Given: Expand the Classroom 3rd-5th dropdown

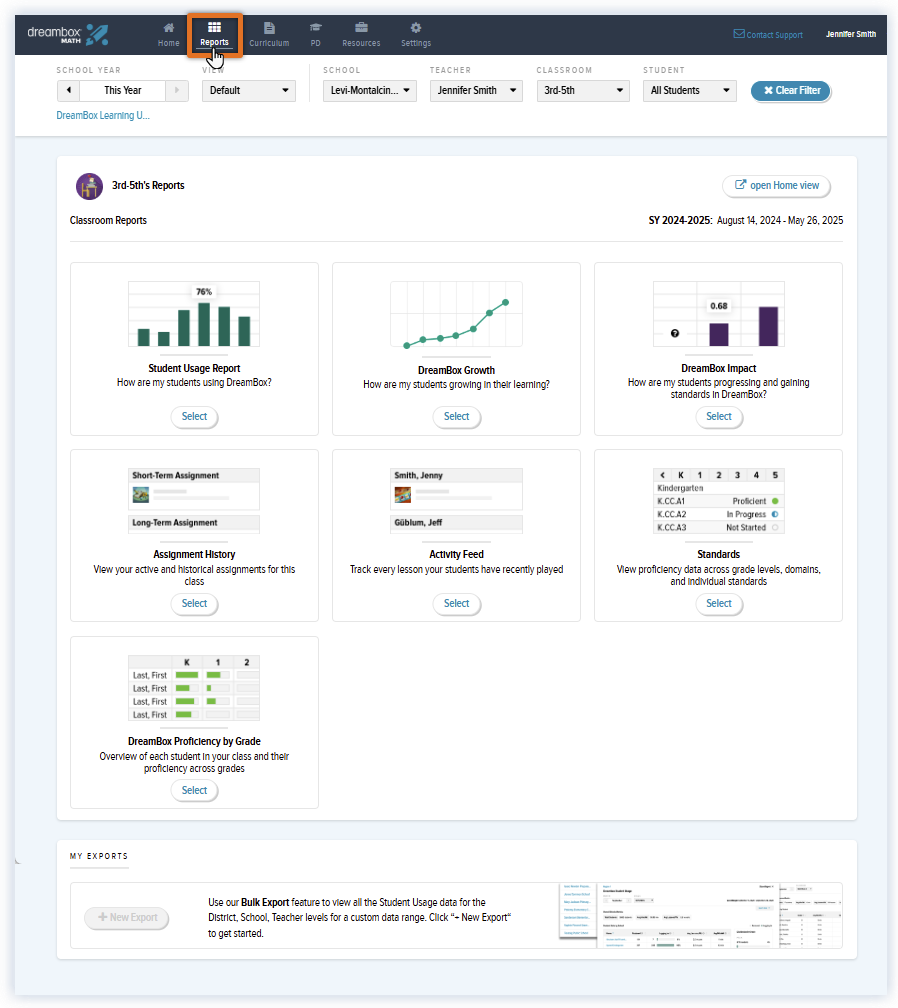Looking at the screenshot, I should tap(583, 91).
